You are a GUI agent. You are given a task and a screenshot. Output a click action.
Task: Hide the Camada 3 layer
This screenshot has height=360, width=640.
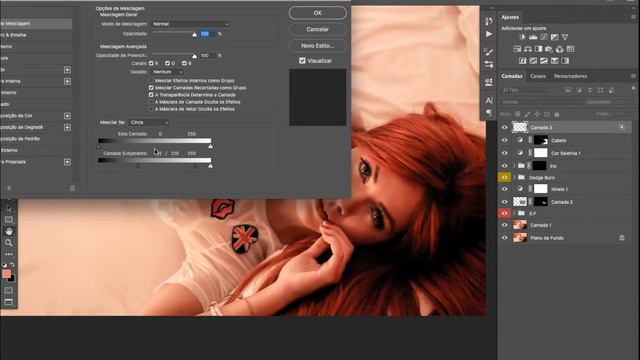click(x=504, y=128)
